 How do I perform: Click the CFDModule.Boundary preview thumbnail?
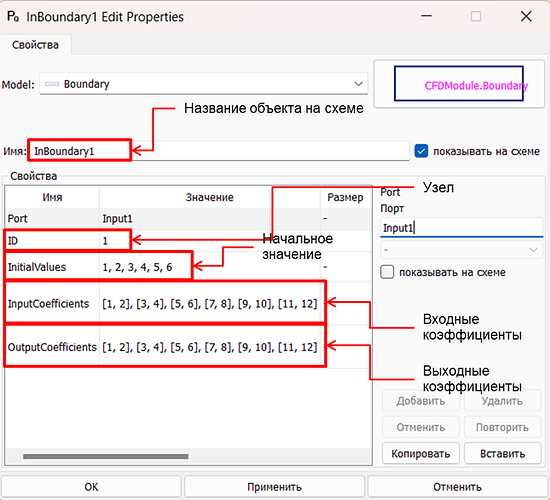click(459, 84)
